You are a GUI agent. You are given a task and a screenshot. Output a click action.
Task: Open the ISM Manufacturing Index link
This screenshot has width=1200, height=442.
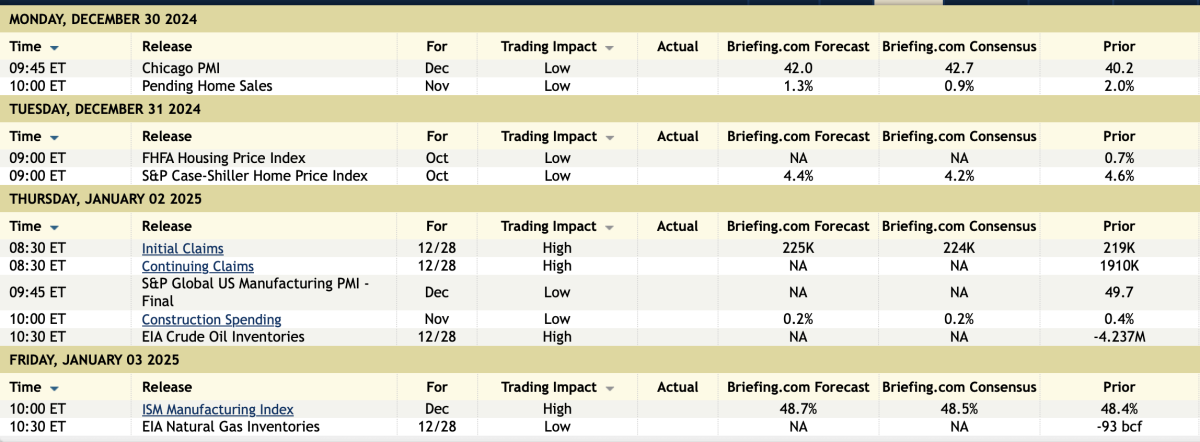[217, 409]
